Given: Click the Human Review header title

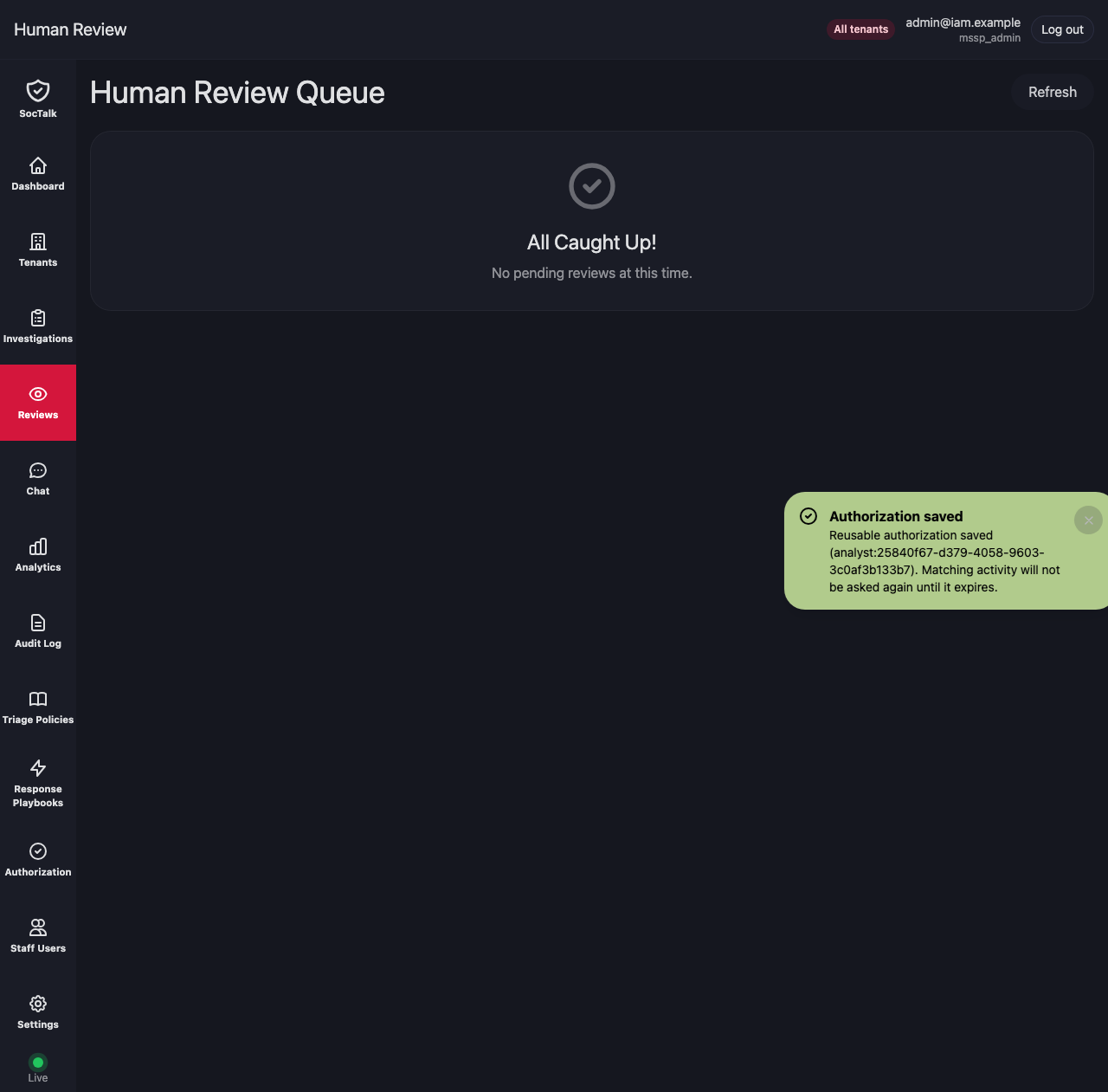Looking at the screenshot, I should tap(70, 29).
